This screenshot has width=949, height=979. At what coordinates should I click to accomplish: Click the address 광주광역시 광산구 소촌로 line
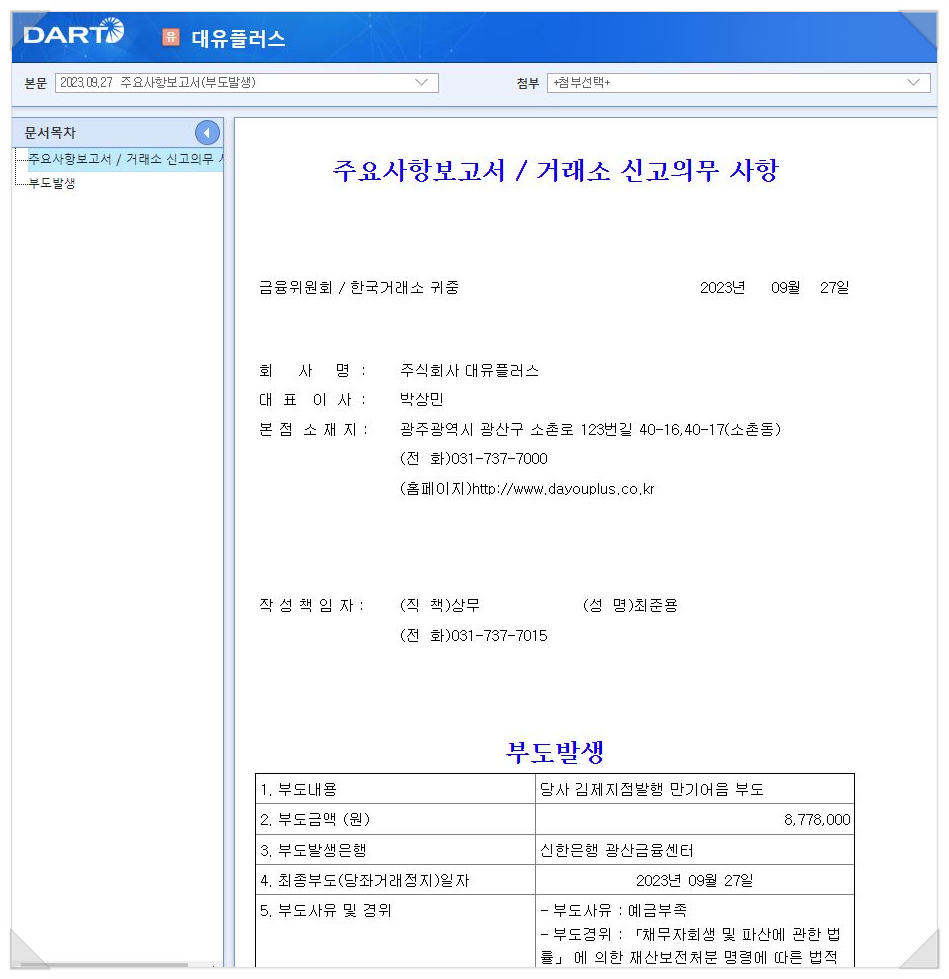point(590,429)
